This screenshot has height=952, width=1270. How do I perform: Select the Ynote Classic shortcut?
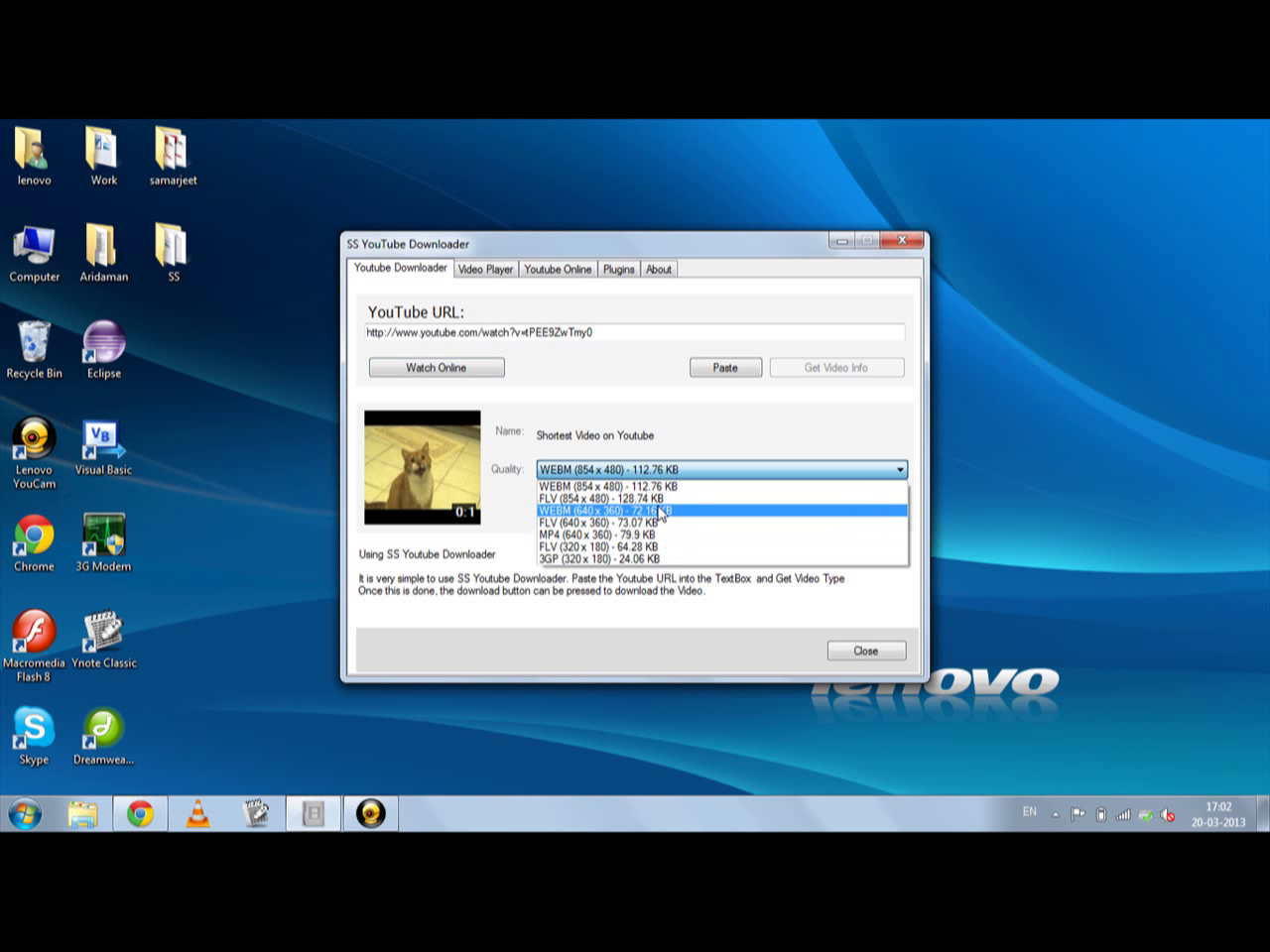(x=103, y=641)
